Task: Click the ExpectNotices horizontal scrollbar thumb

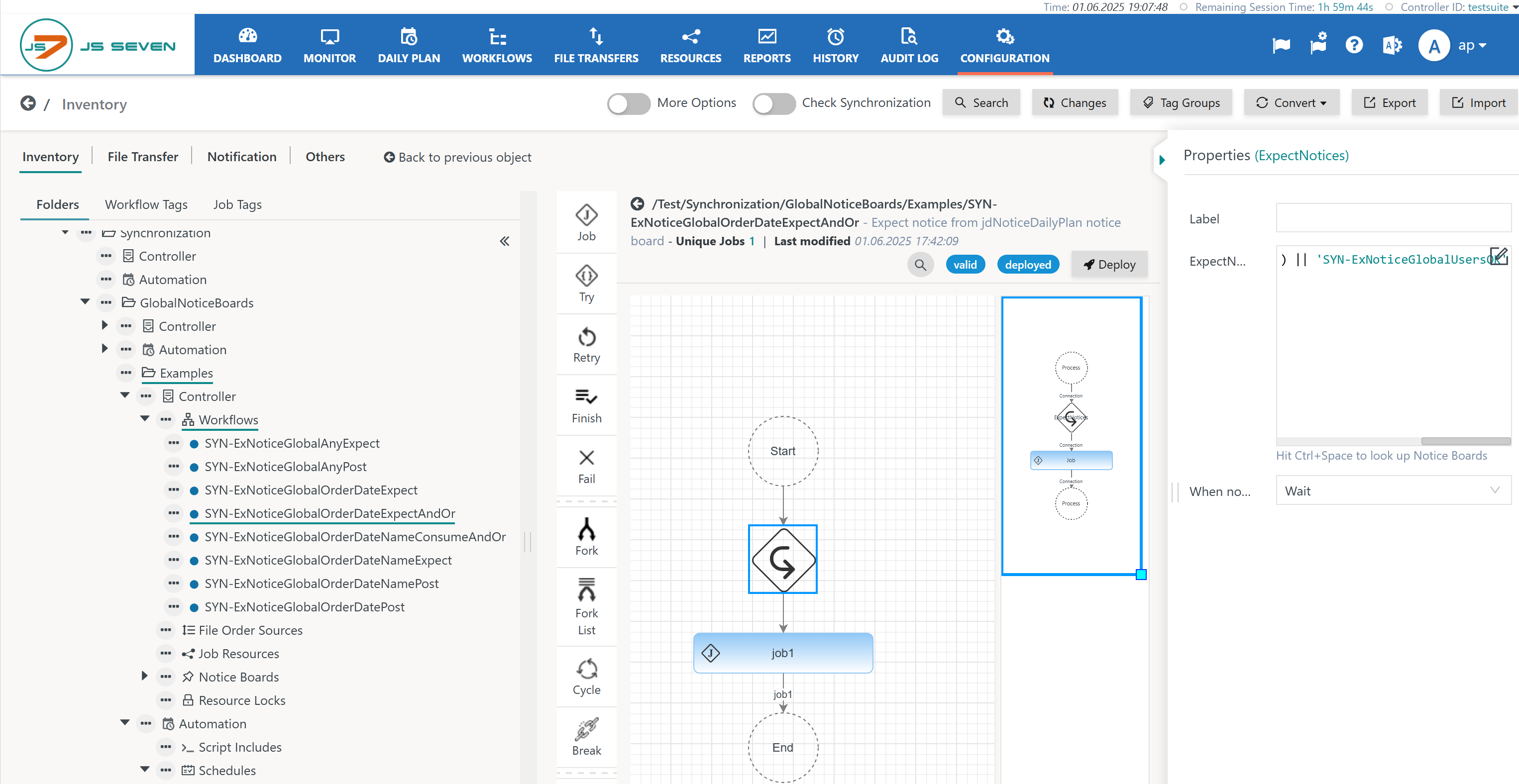Action: point(1465,442)
